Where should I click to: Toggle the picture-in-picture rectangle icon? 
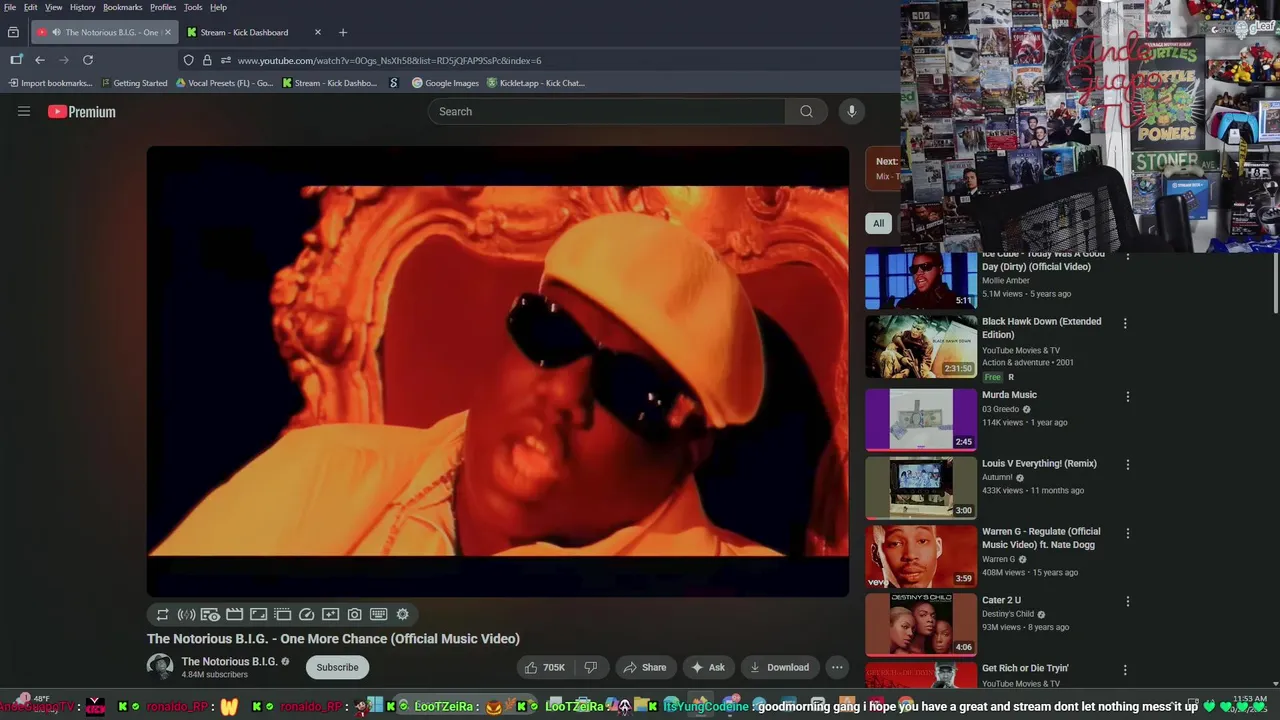point(258,614)
